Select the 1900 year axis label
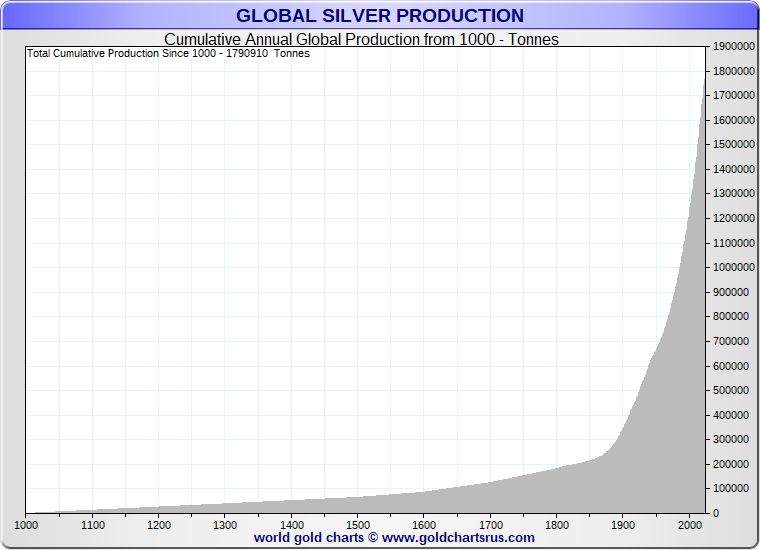Screen dimensions: 760x550 tap(623, 524)
